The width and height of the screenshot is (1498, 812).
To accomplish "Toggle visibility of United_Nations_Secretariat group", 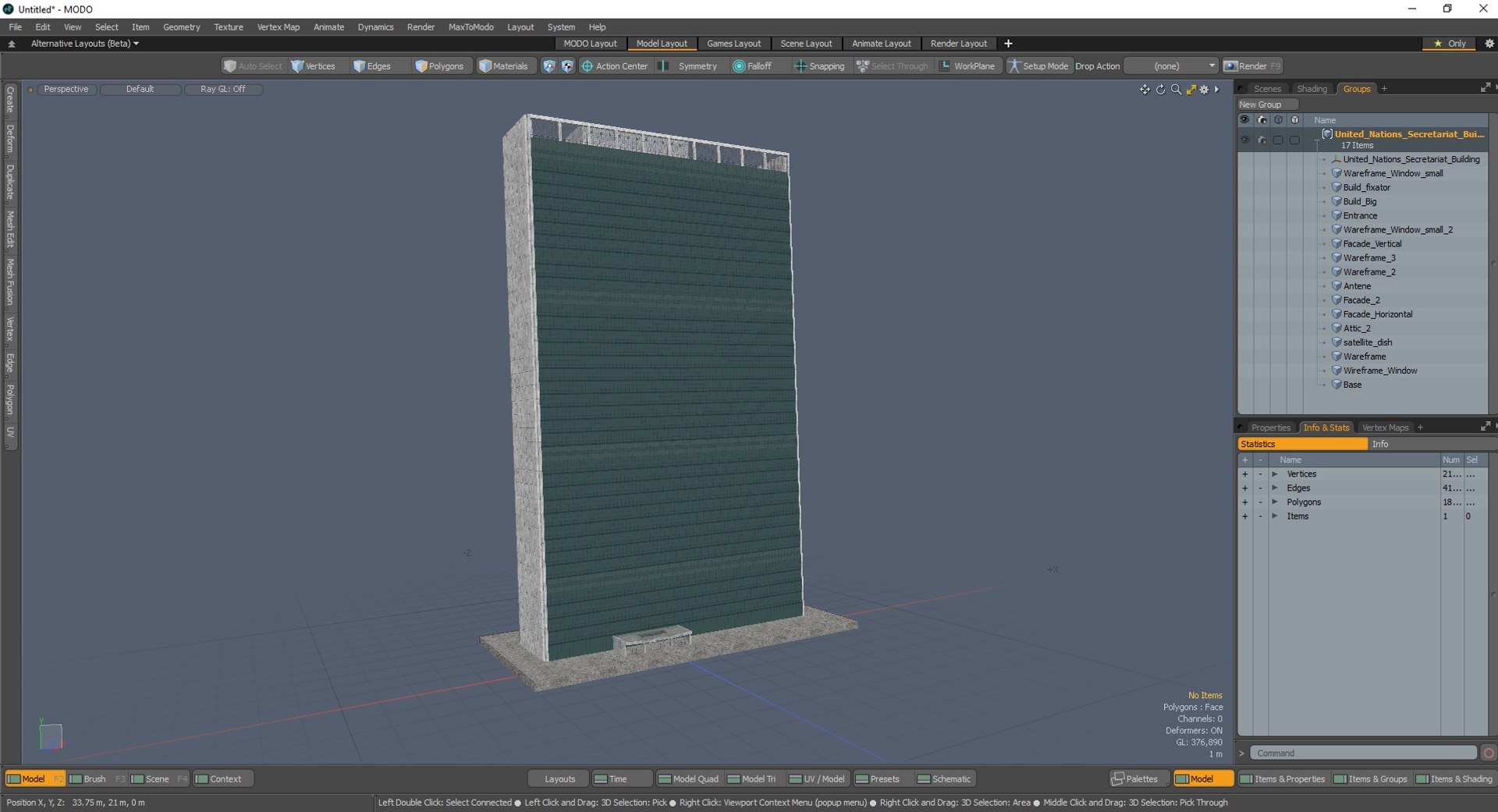I will click(1244, 140).
